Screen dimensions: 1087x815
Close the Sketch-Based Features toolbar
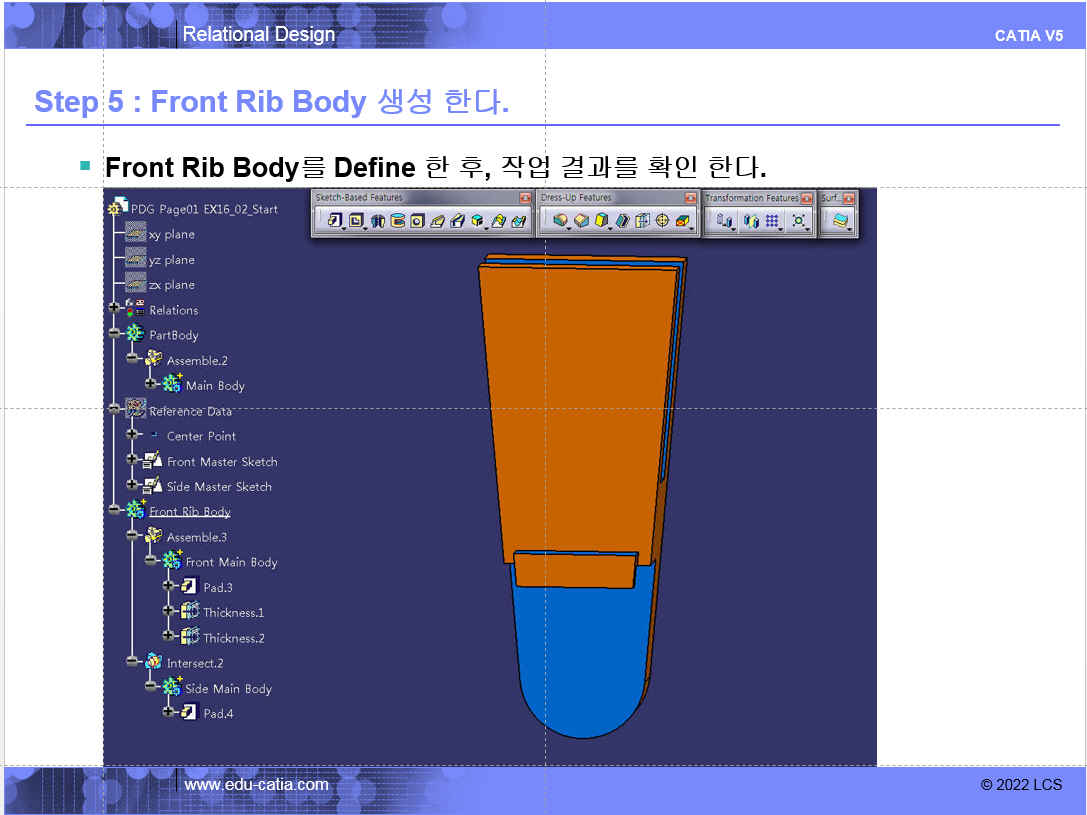pos(524,198)
